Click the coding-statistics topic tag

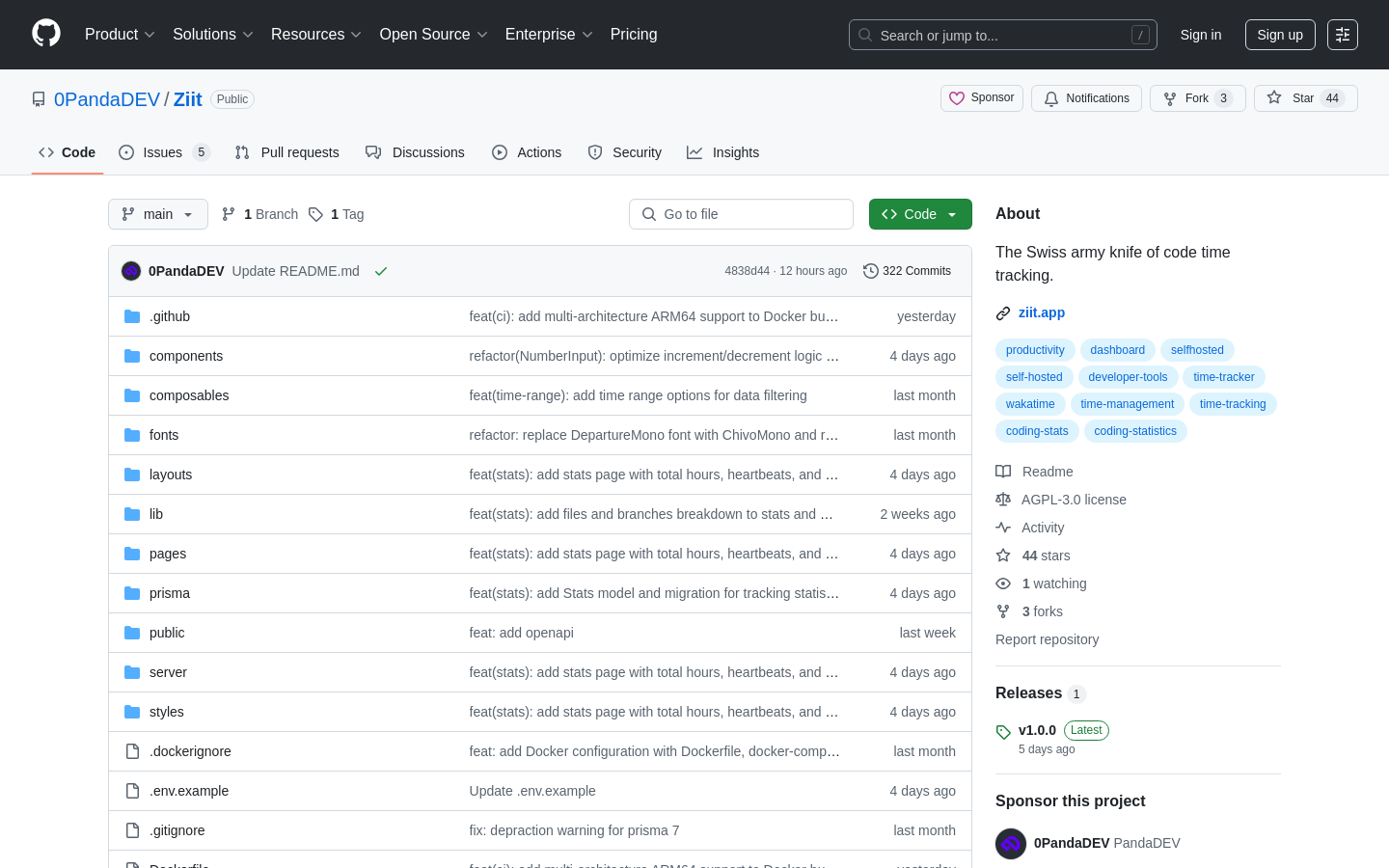(x=1135, y=431)
